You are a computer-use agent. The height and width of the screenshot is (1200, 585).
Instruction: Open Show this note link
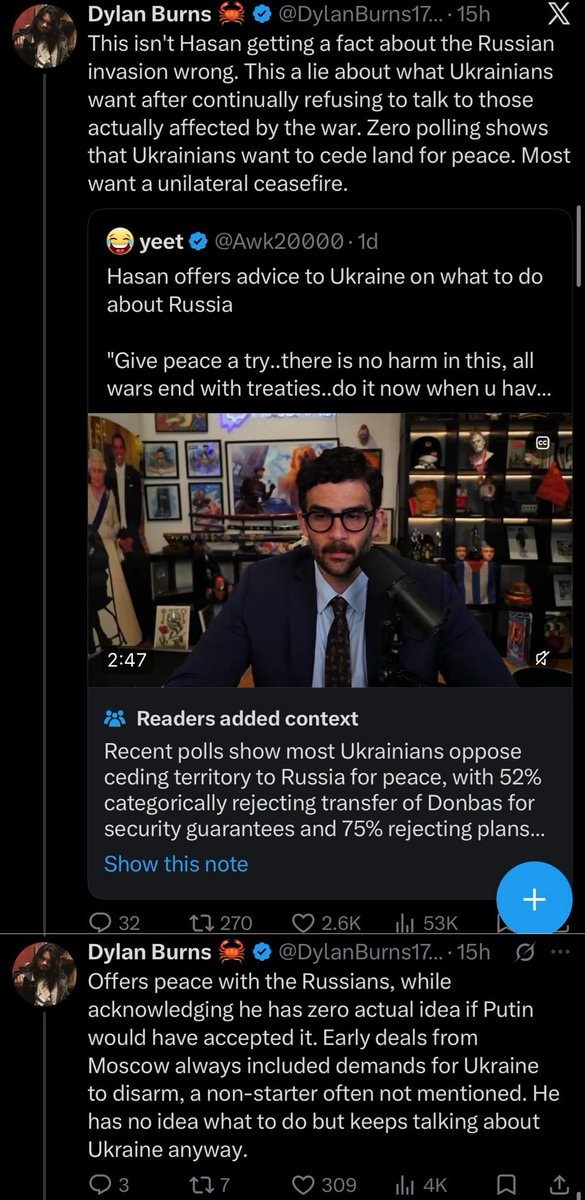(176, 864)
